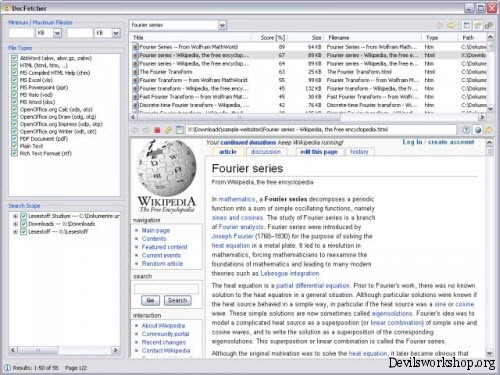Image resolution: width=500 pixels, height=375 pixels.
Task: Follow the Random article link
Action: click(x=162, y=264)
